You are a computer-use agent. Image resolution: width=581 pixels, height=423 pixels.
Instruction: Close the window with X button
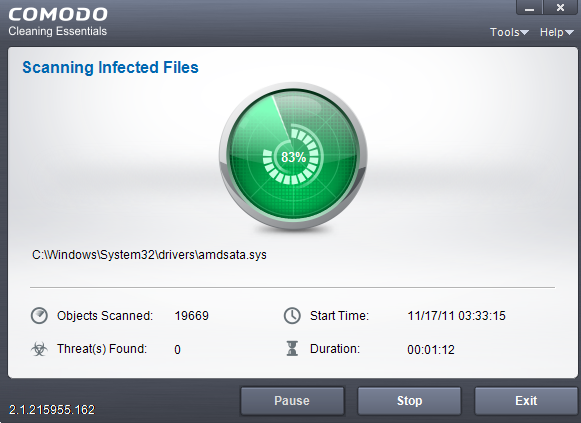(x=560, y=7)
